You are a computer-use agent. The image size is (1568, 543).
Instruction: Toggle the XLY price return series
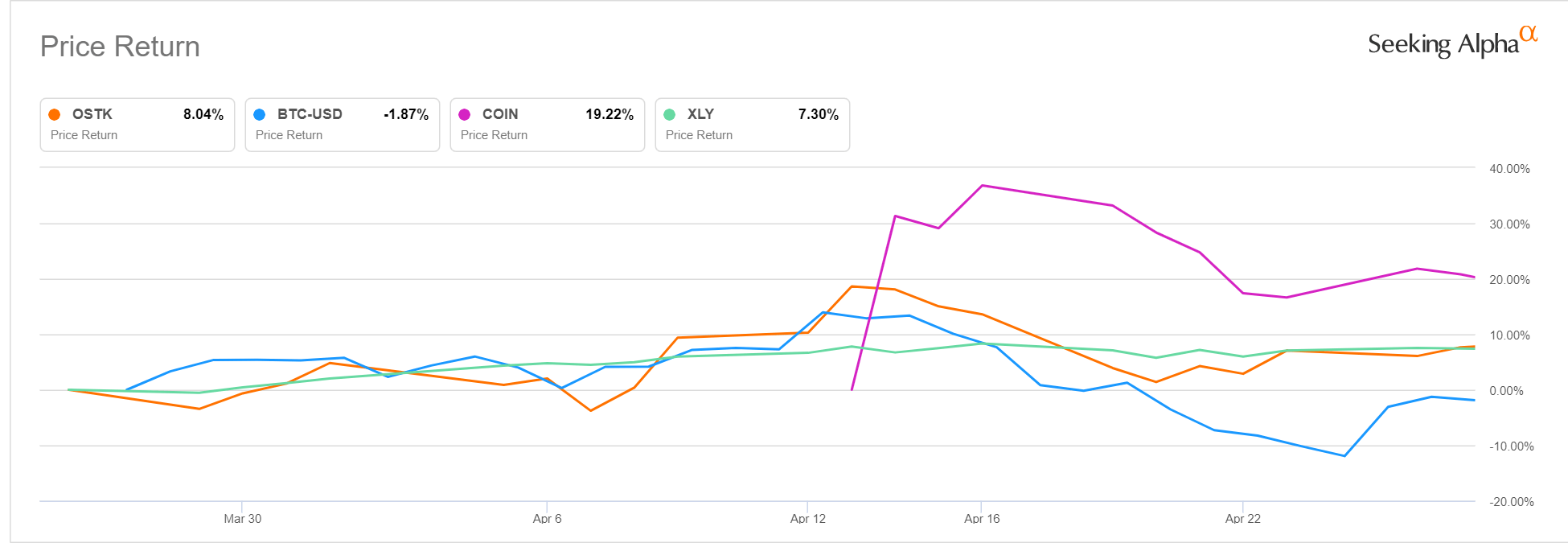point(752,125)
